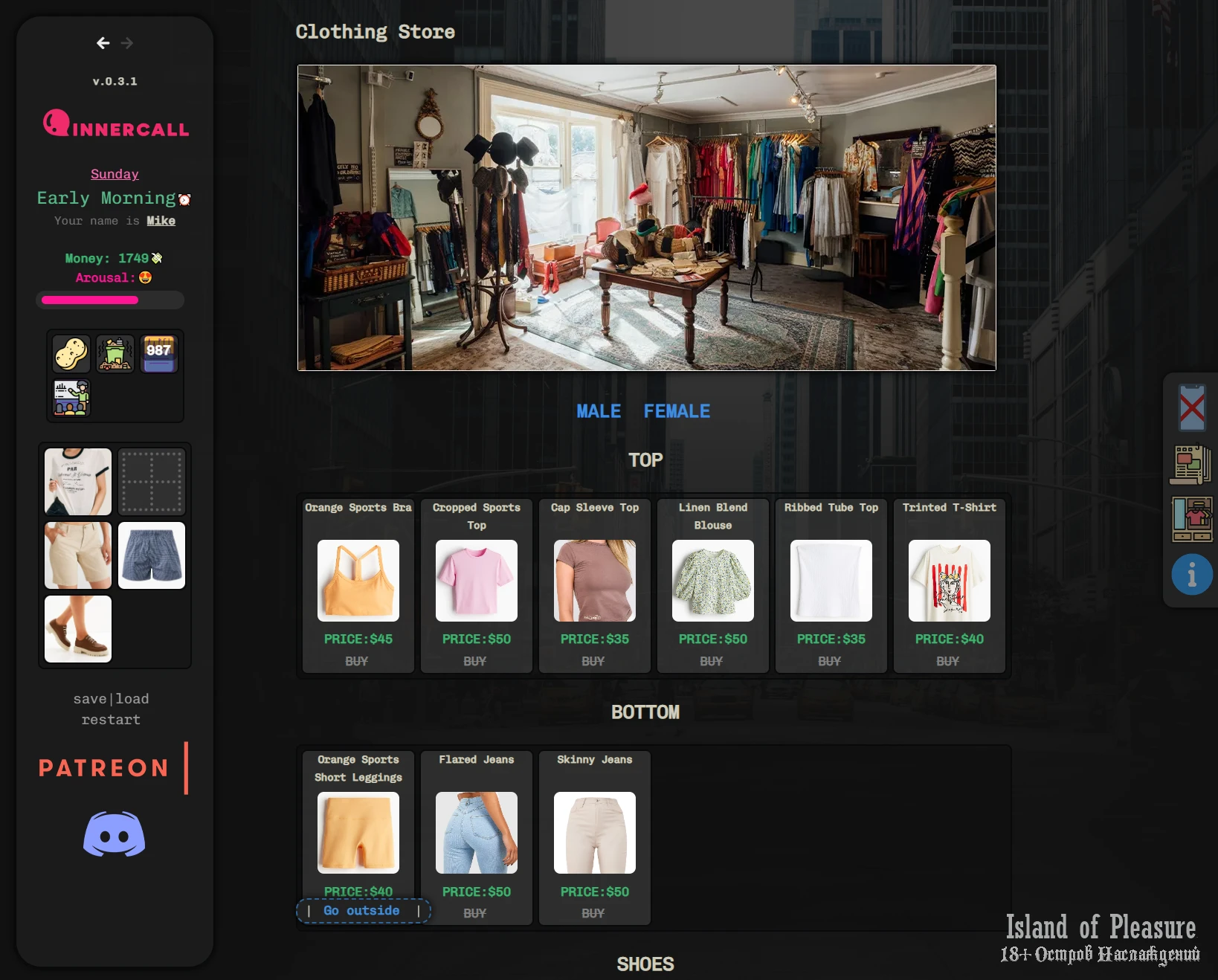Click the blue info icon

[x=1191, y=575]
